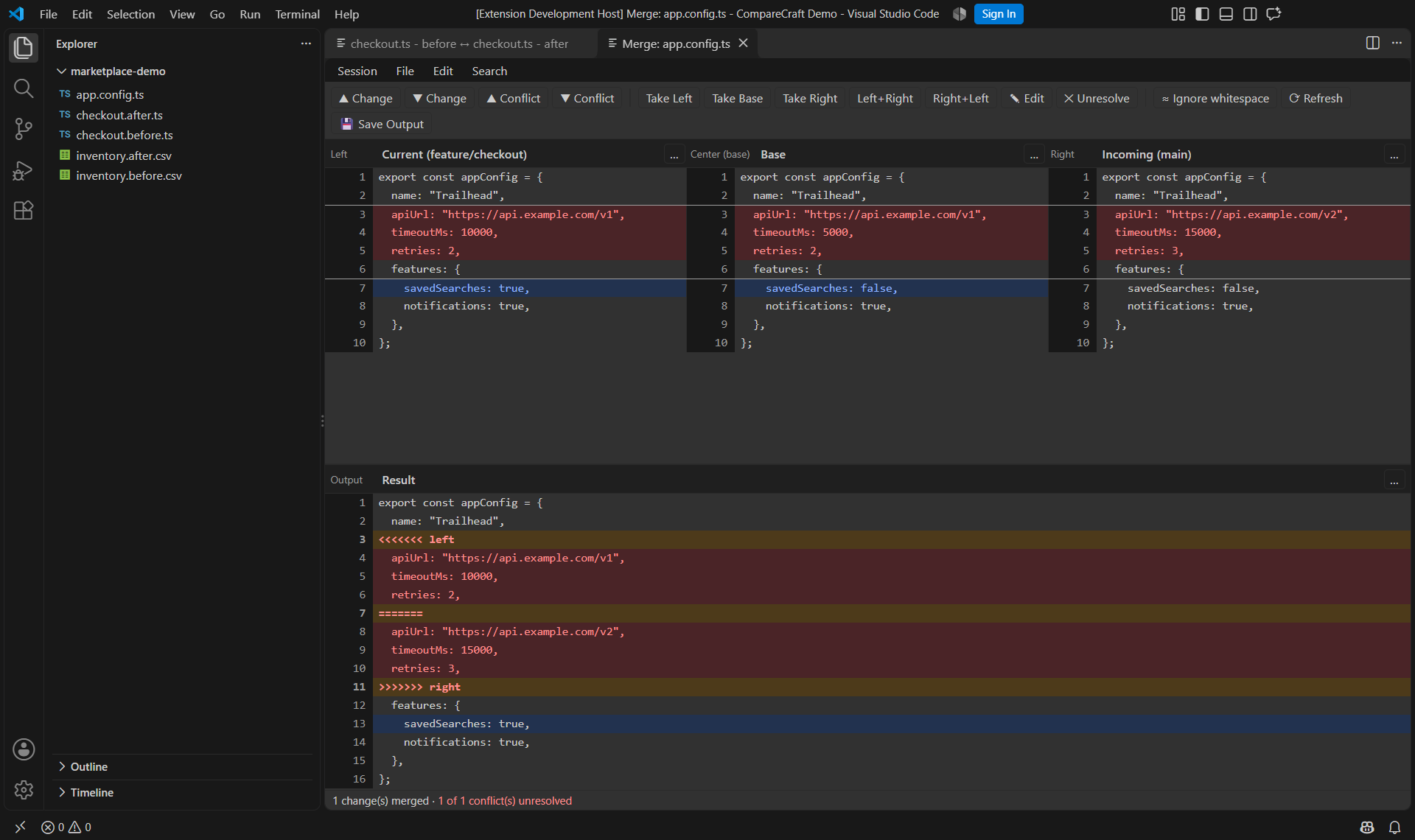
Task: Click the Copilot status bar icon
Action: click(1367, 827)
